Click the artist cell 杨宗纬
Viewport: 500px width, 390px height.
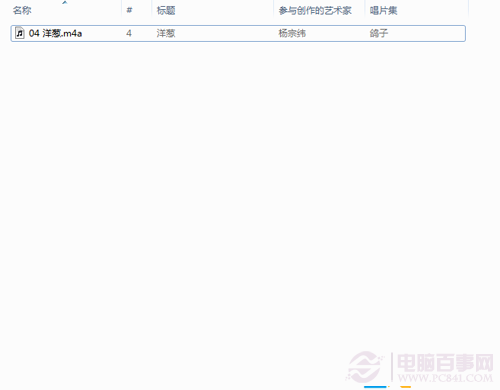coord(292,33)
